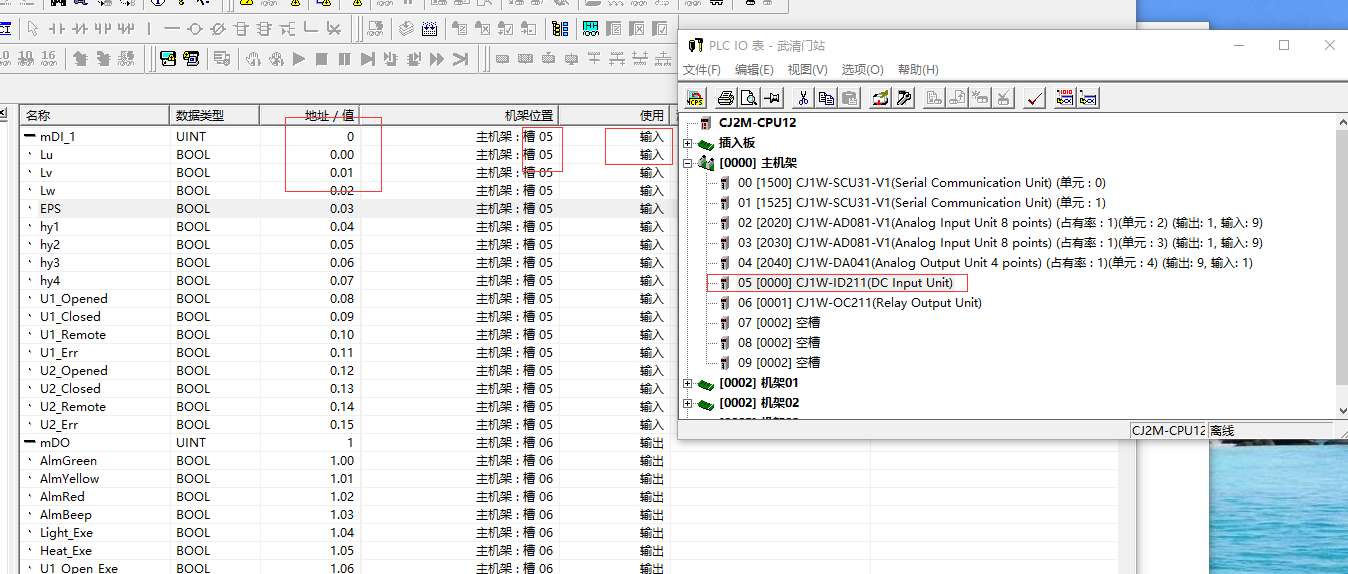Click the red checkmark verify icon
Viewport: 1348px width, 574px height.
1035,97
